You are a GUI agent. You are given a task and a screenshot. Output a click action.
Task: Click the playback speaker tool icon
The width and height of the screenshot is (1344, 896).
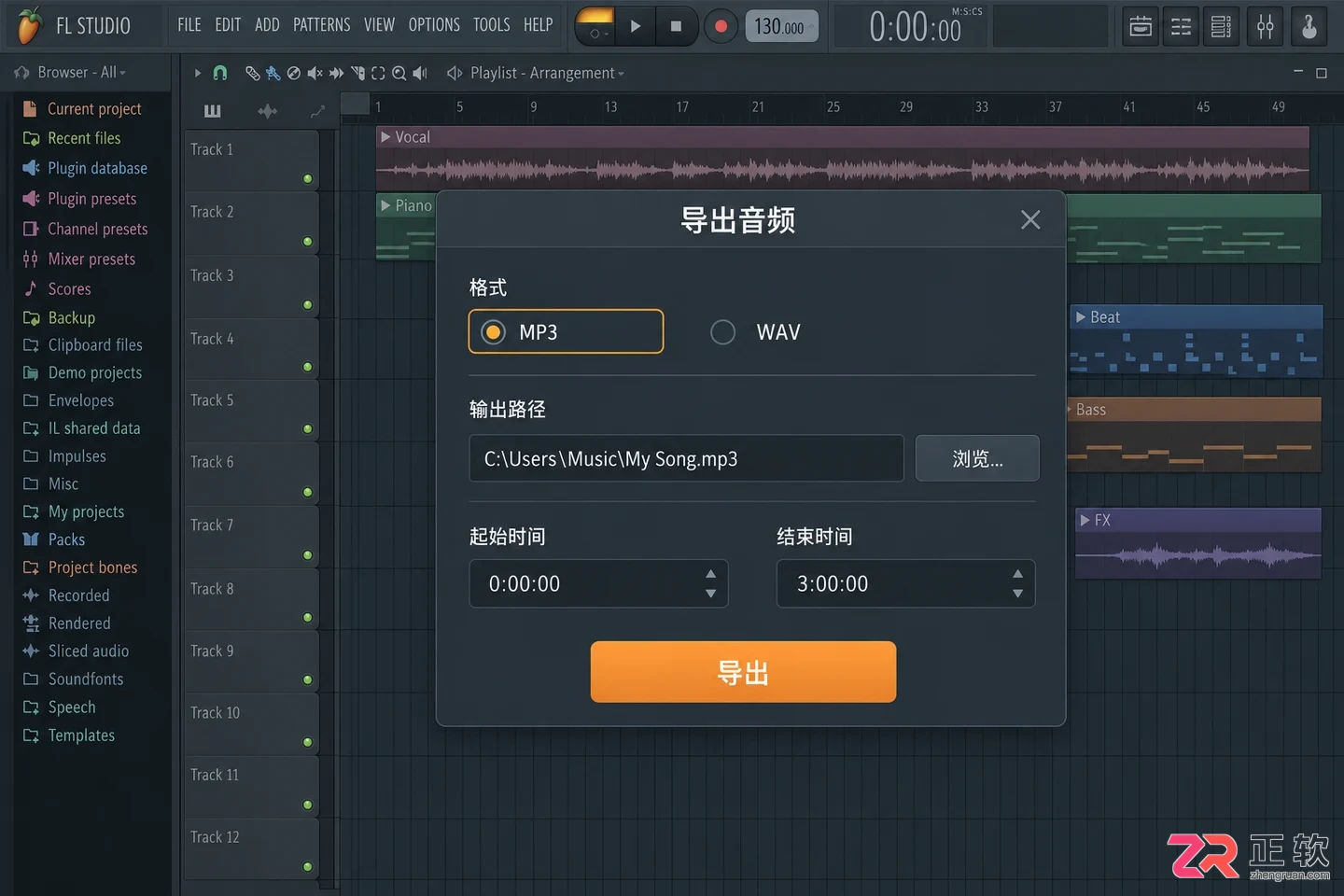[420, 73]
